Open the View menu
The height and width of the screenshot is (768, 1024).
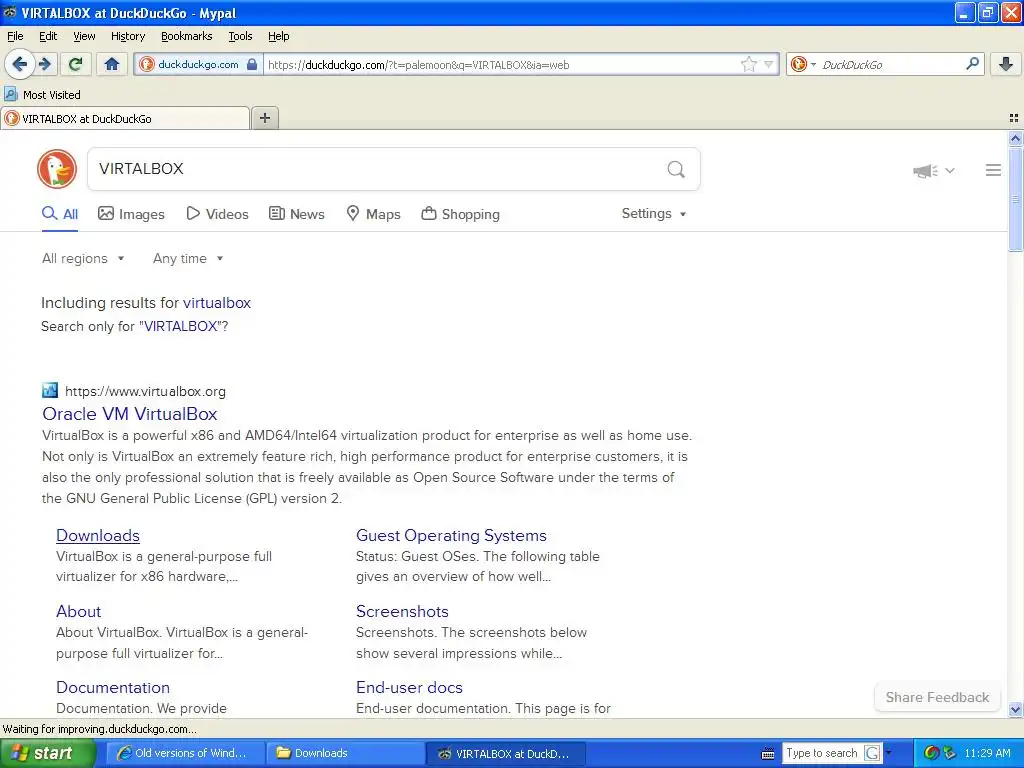(84, 36)
